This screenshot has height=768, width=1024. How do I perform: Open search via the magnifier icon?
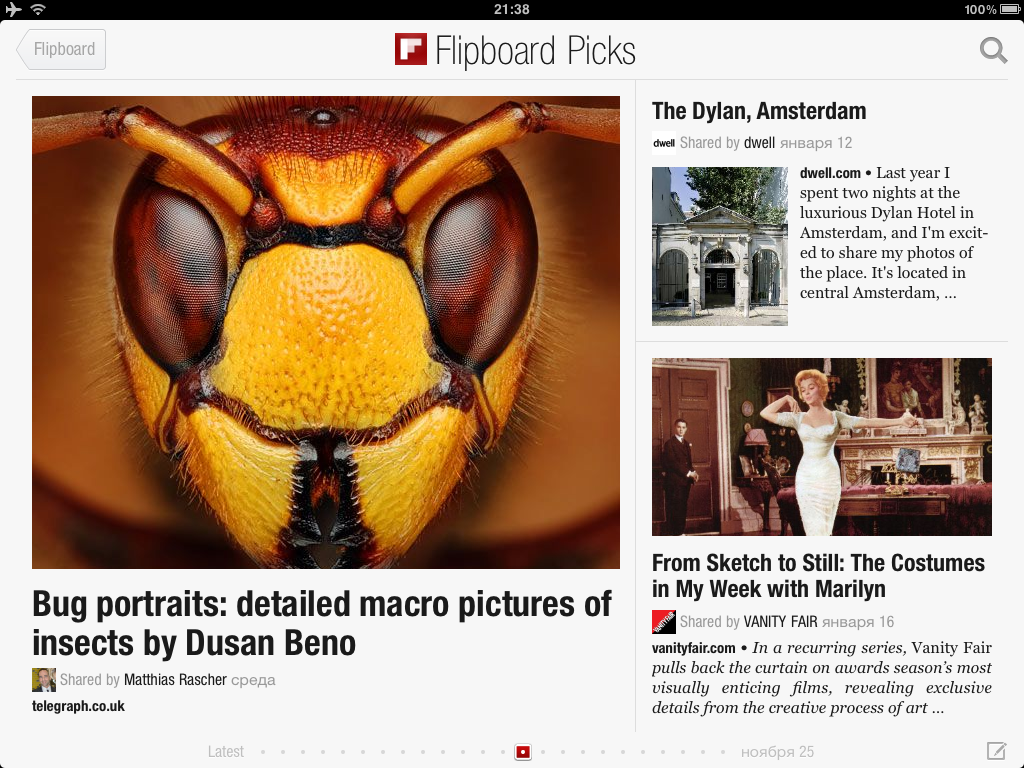pos(993,50)
